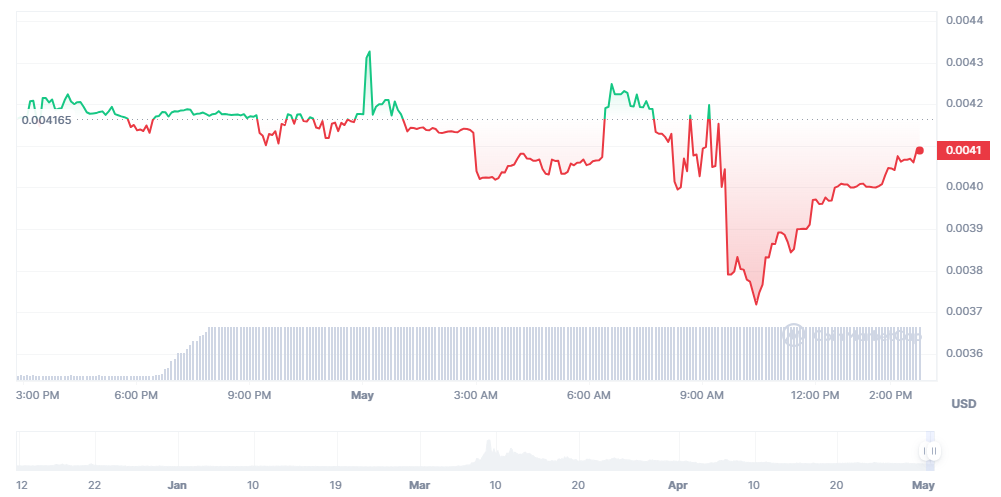Click the May label on main time axis
This screenshot has height=497, width=1001.
[362, 396]
